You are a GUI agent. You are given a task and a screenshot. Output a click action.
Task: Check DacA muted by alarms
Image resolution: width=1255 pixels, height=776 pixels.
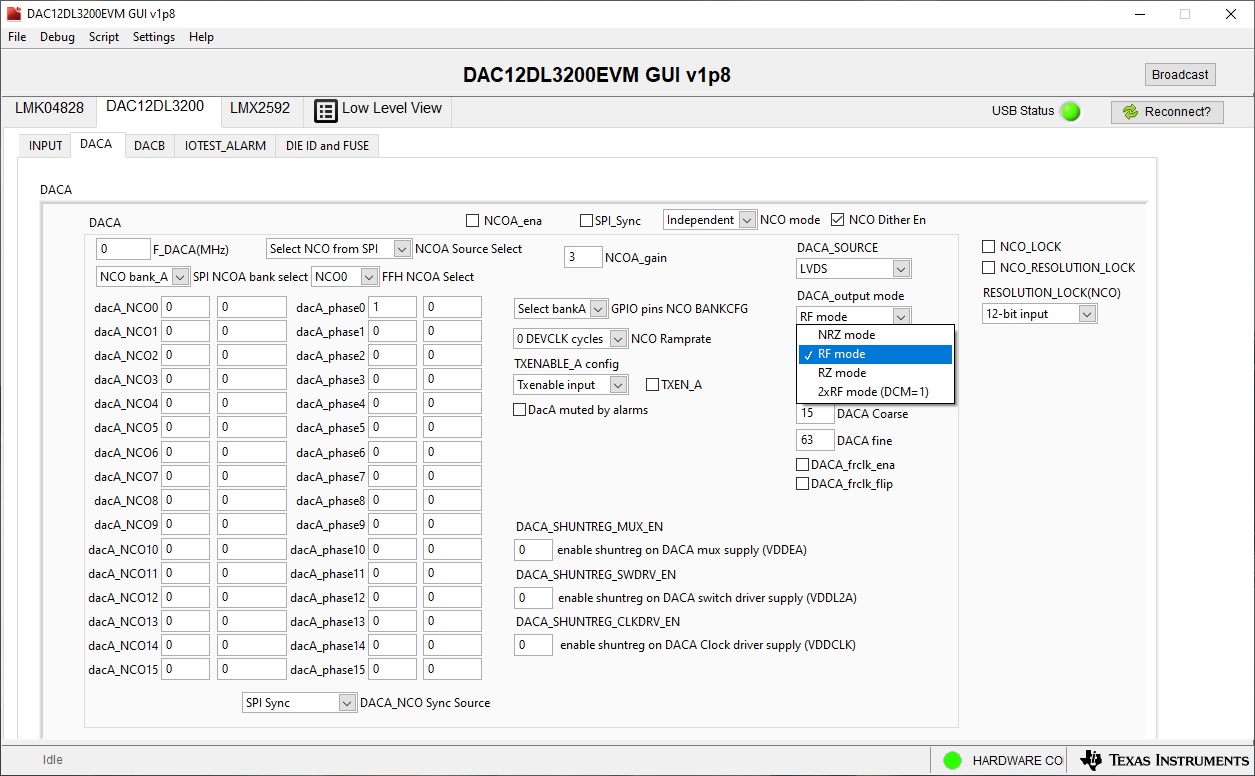click(519, 409)
